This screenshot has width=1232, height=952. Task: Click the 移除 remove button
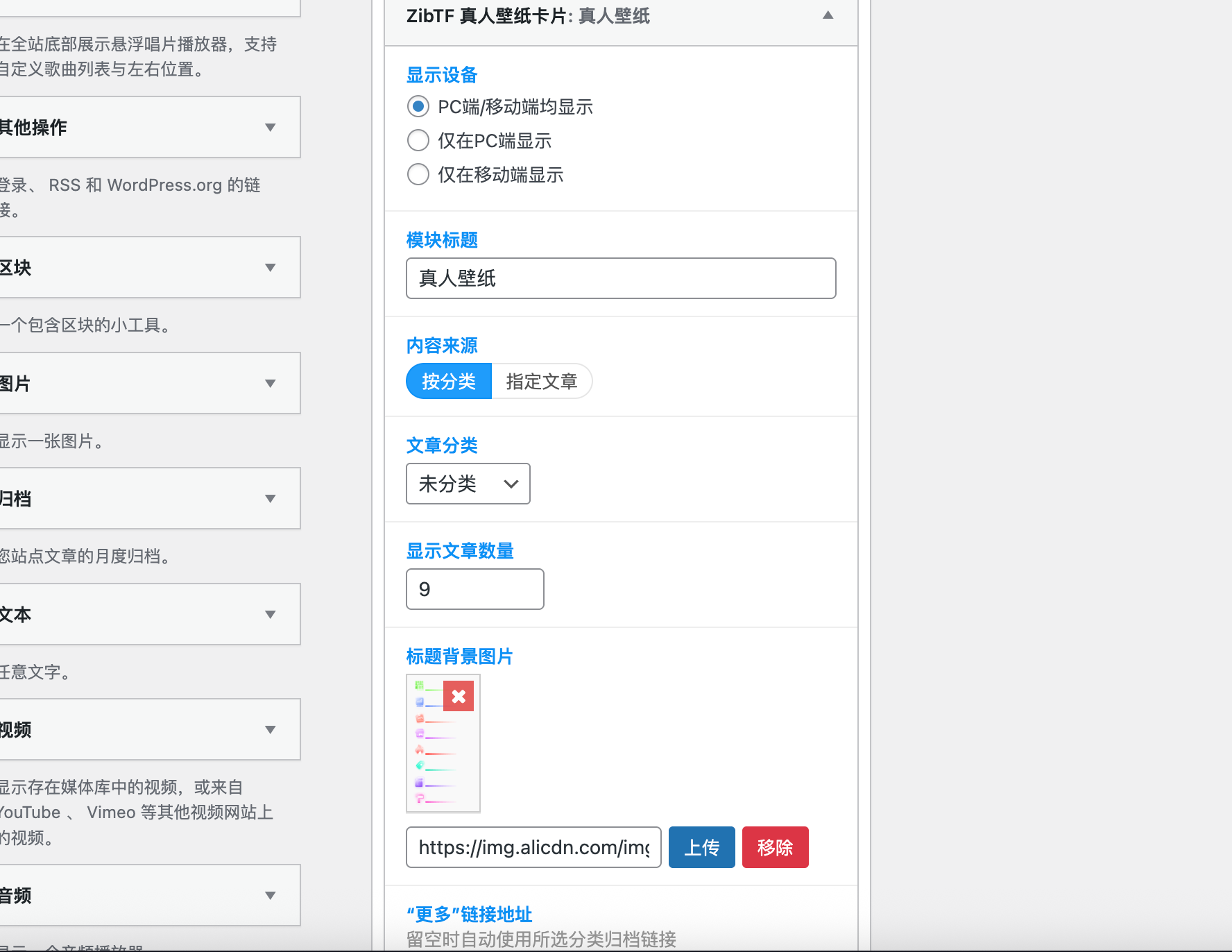point(775,847)
